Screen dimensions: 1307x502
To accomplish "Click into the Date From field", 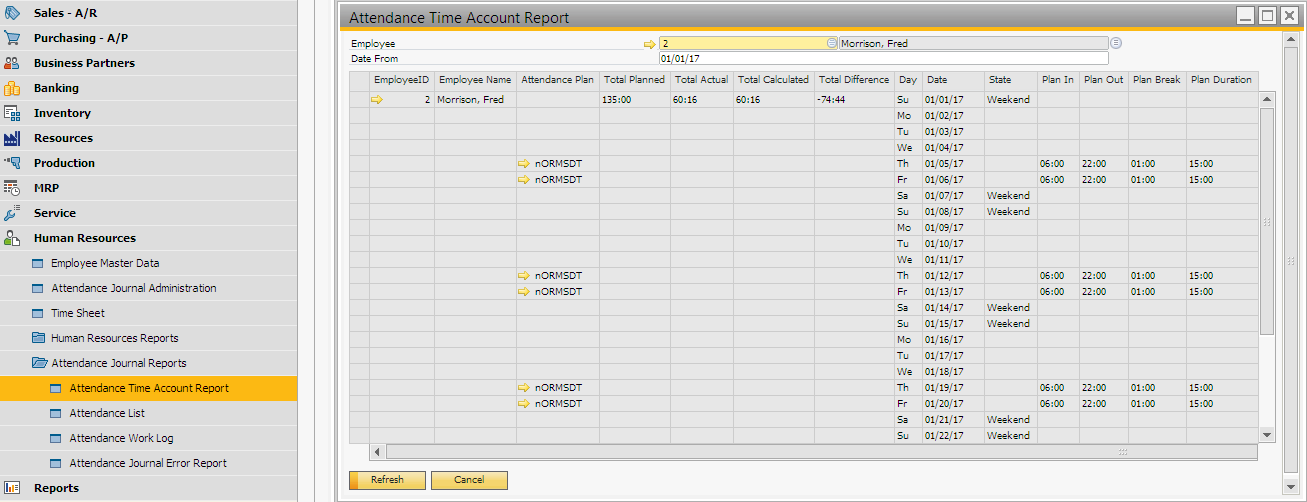I will [882, 59].
